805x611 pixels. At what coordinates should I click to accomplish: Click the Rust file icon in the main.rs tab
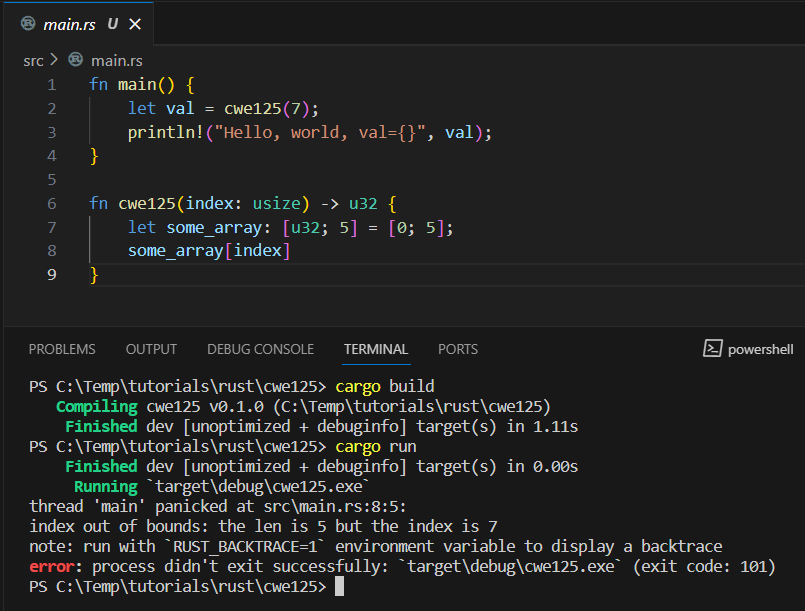coord(28,24)
